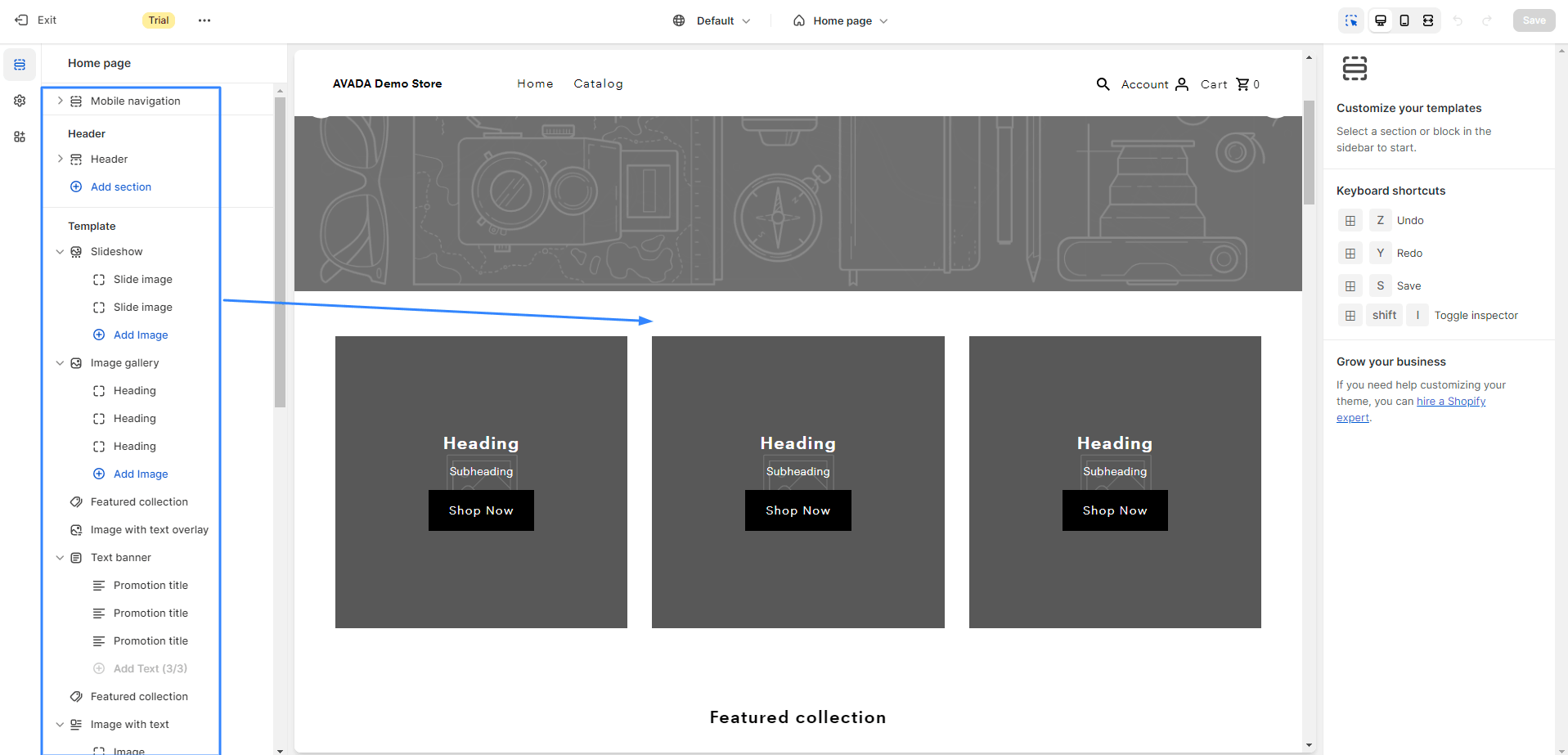This screenshot has width=1568, height=755.
Task: Expand the Mobile navigation section
Action: point(60,101)
